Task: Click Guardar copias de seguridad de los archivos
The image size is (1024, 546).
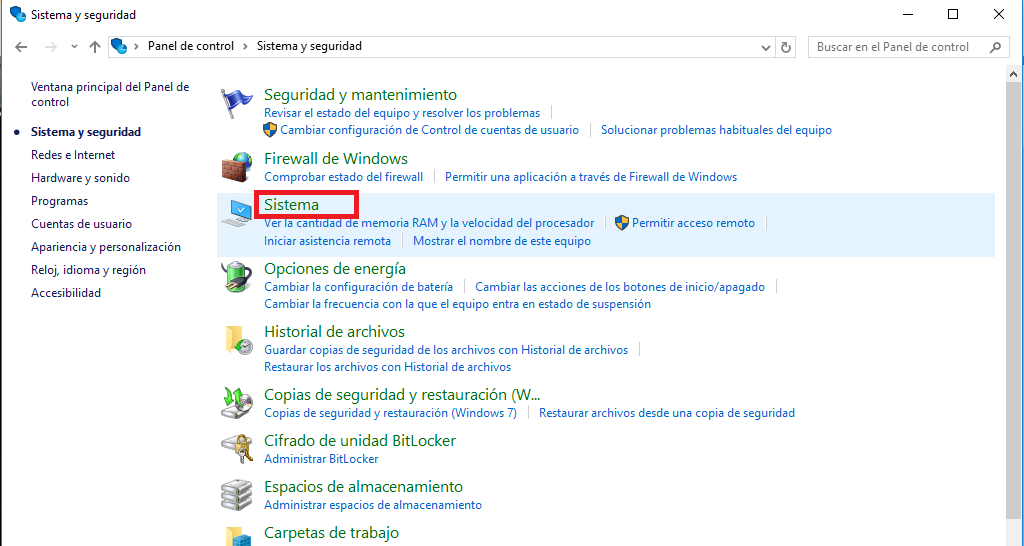Action: (446, 350)
